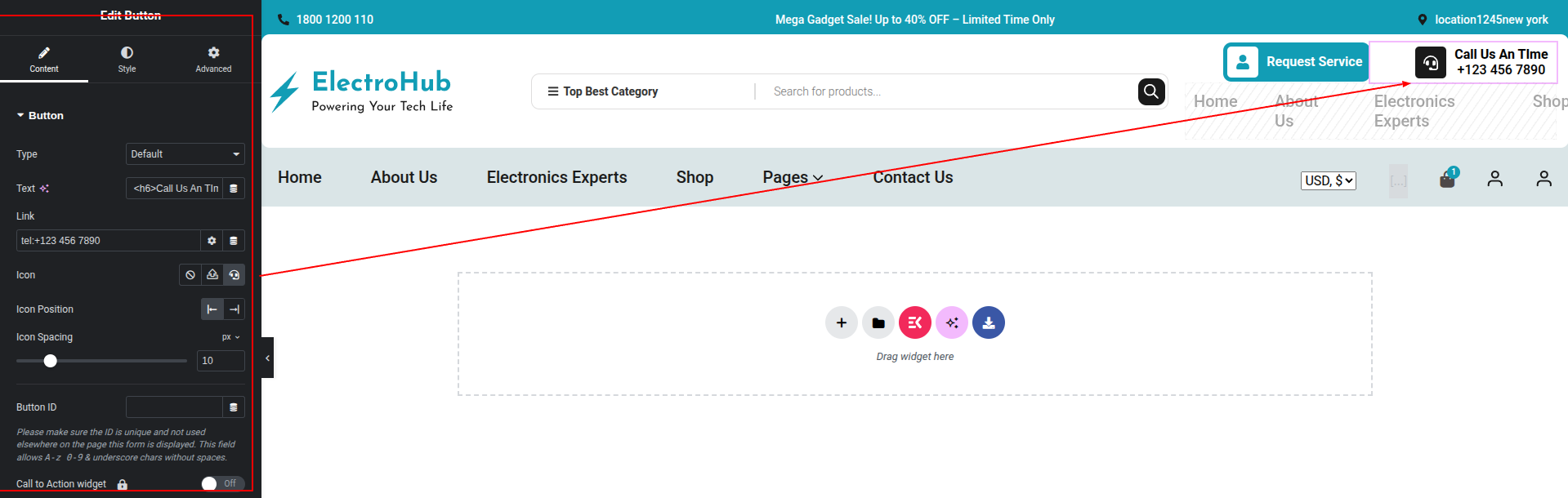Screen dimensions: 1568x498
Task: Select the None icon option
Action: [x=190, y=275]
